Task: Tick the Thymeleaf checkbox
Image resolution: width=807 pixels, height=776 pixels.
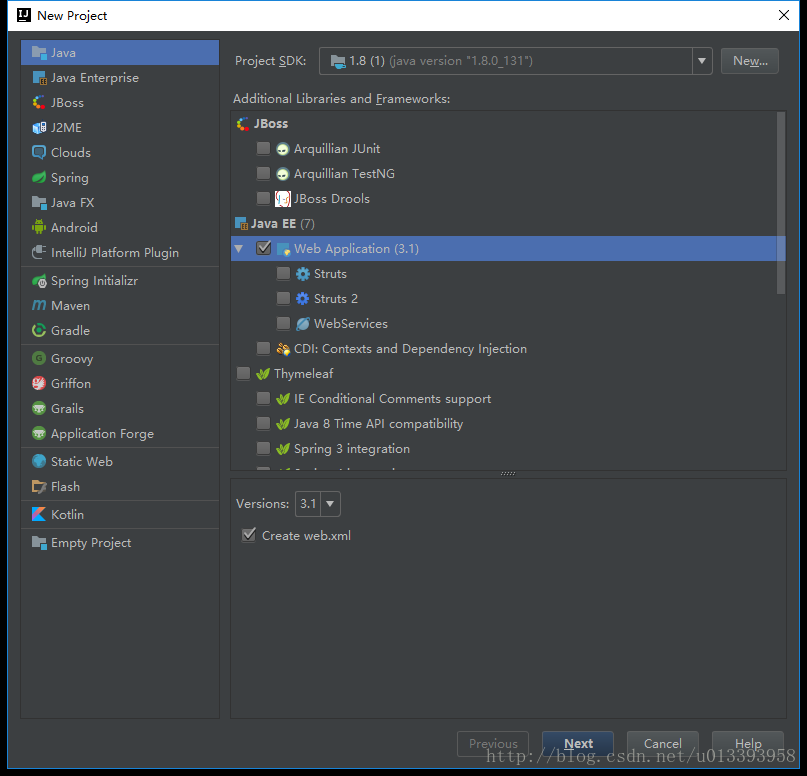Action: pos(243,373)
